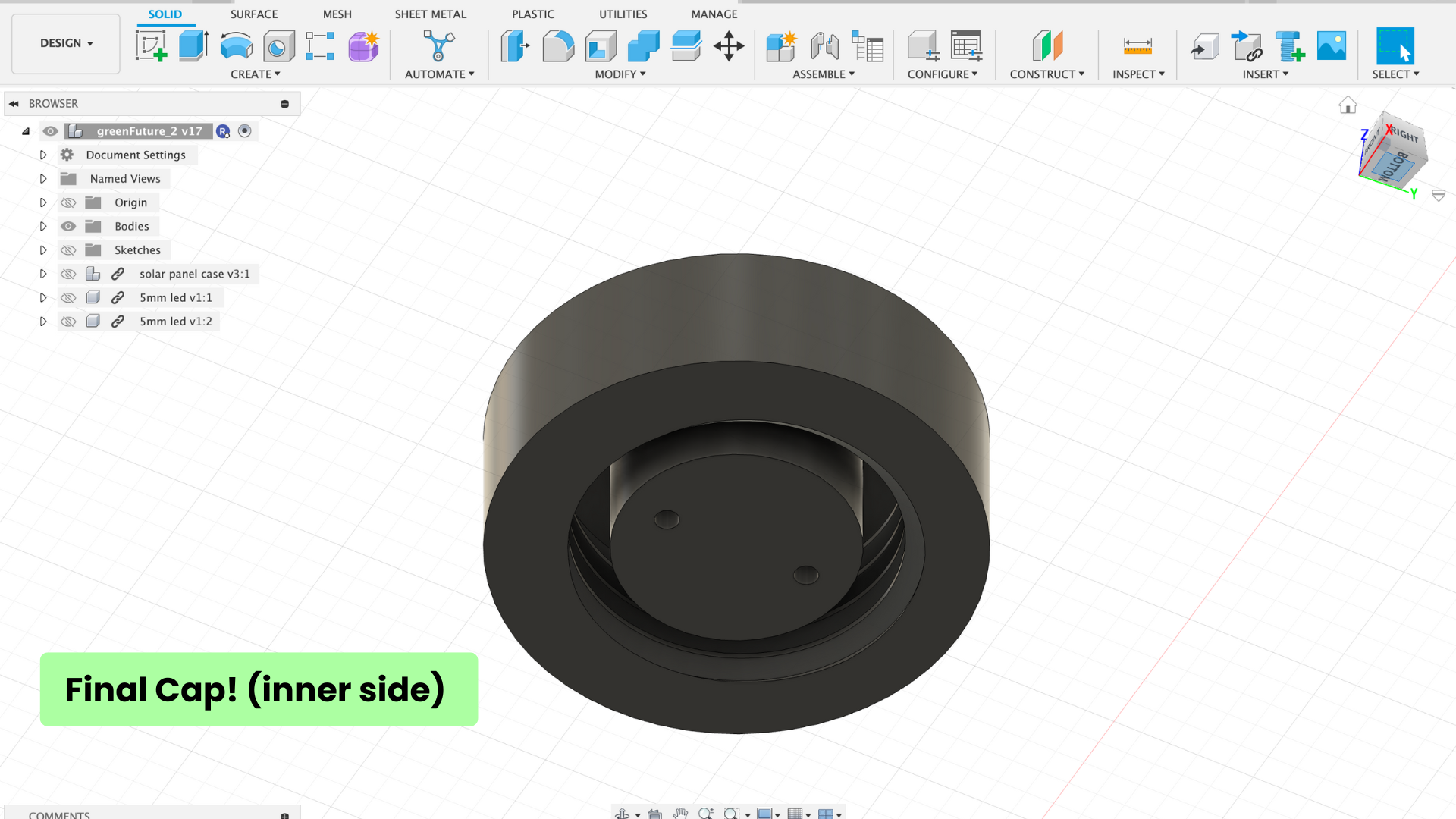Expand the Named Views folder
The height and width of the screenshot is (819, 1456).
43,179
